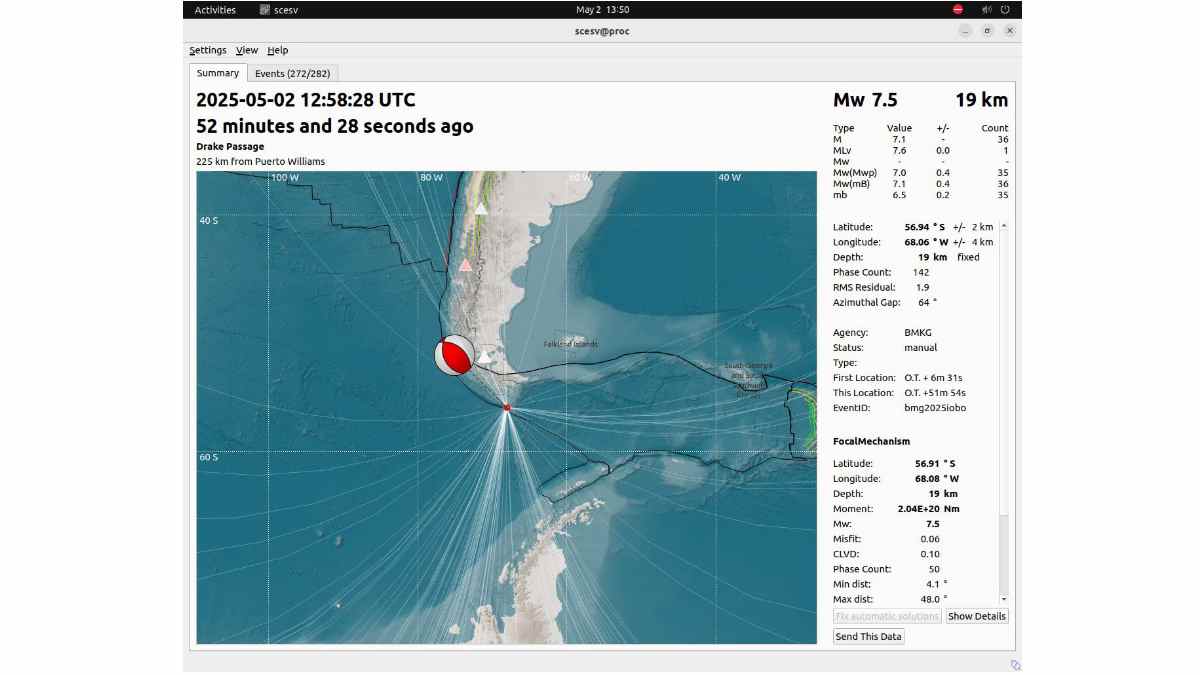The height and width of the screenshot is (675, 1200).
Task: Click the Misfit value 0.06
Action: coord(930,539)
